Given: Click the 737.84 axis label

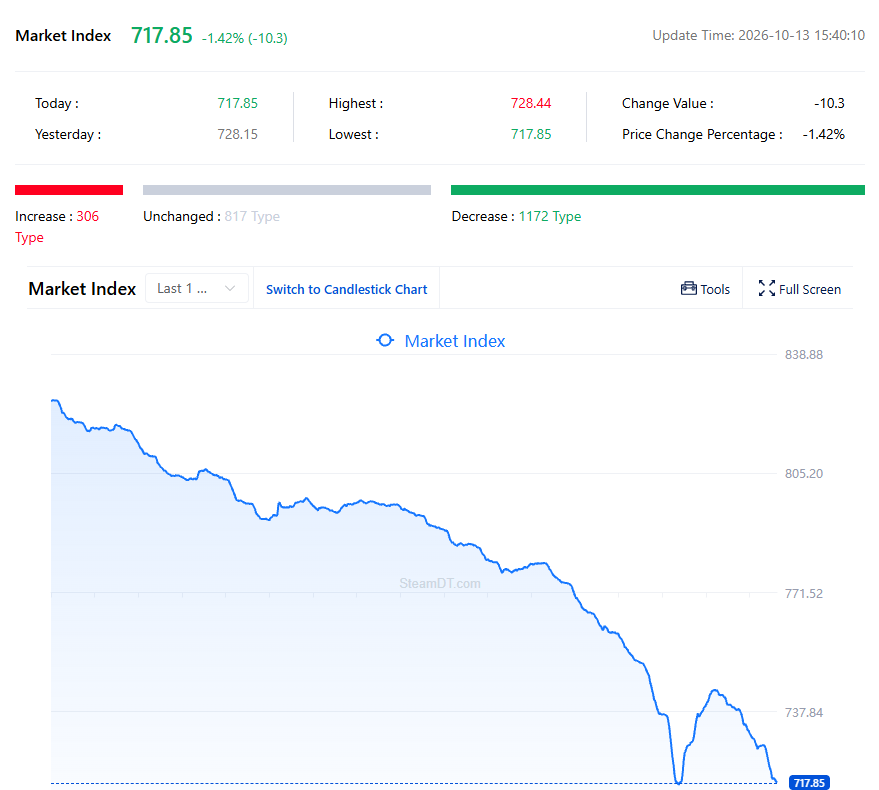Looking at the screenshot, I should (804, 713).
